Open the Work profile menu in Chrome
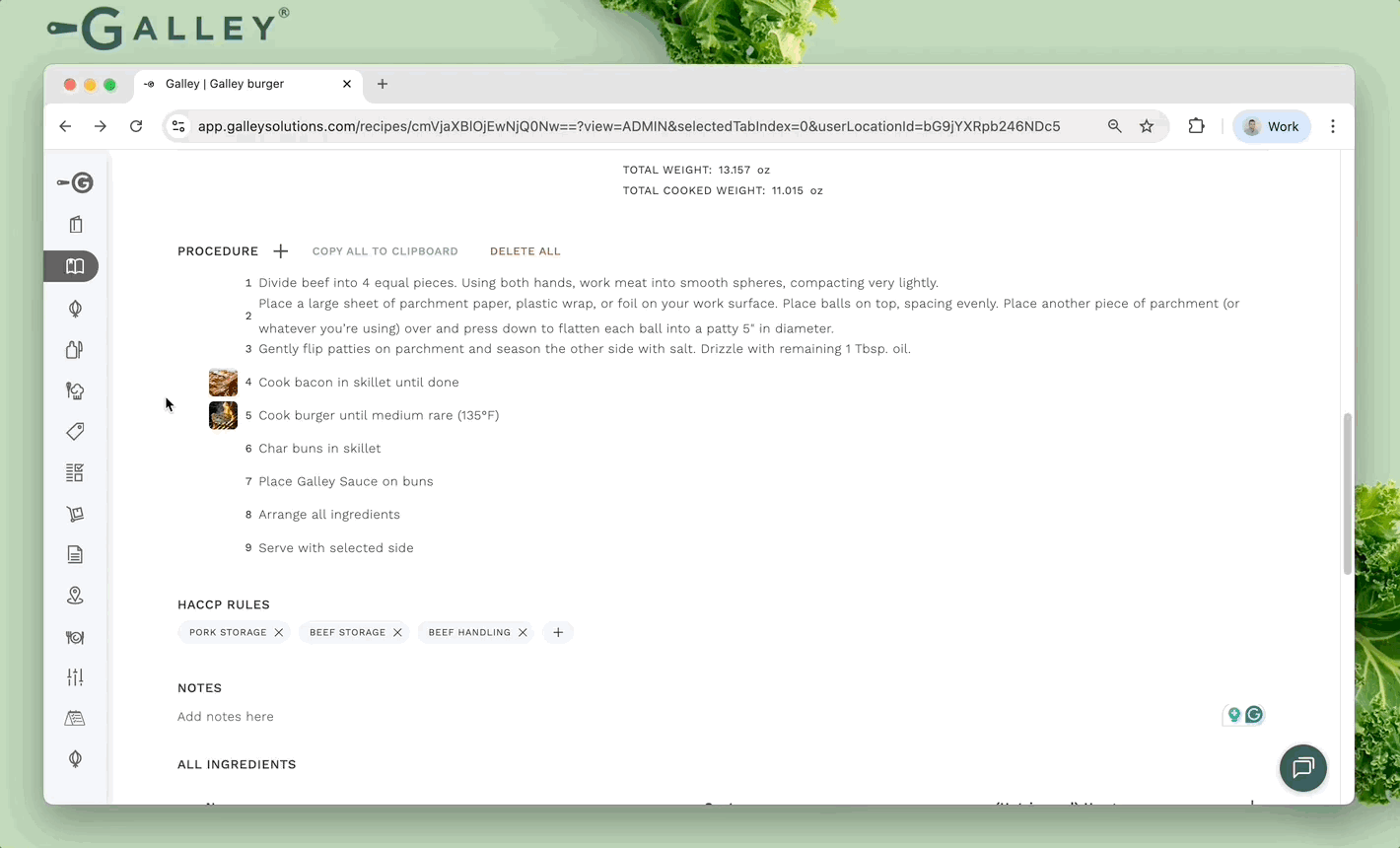This screenshot has height=848, width=1400. pyautogui.click(x=1271, y=126)
